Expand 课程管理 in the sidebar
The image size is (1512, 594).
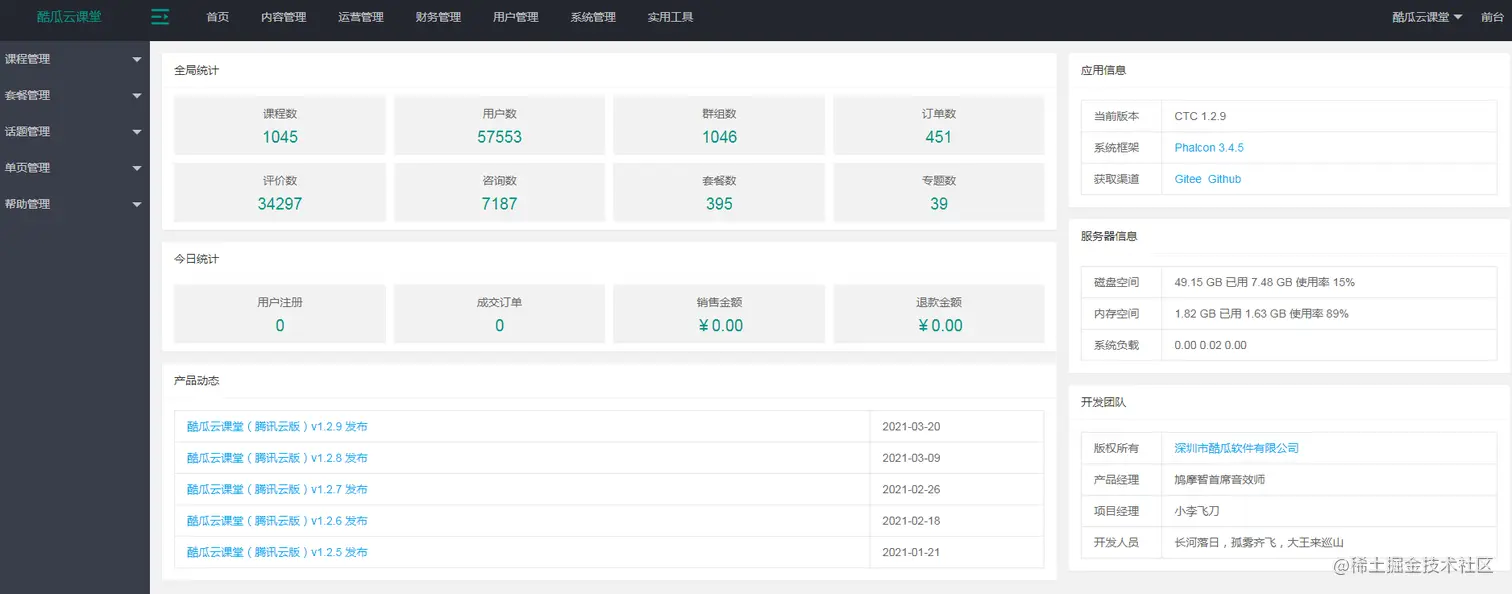(x=75, y=59)
